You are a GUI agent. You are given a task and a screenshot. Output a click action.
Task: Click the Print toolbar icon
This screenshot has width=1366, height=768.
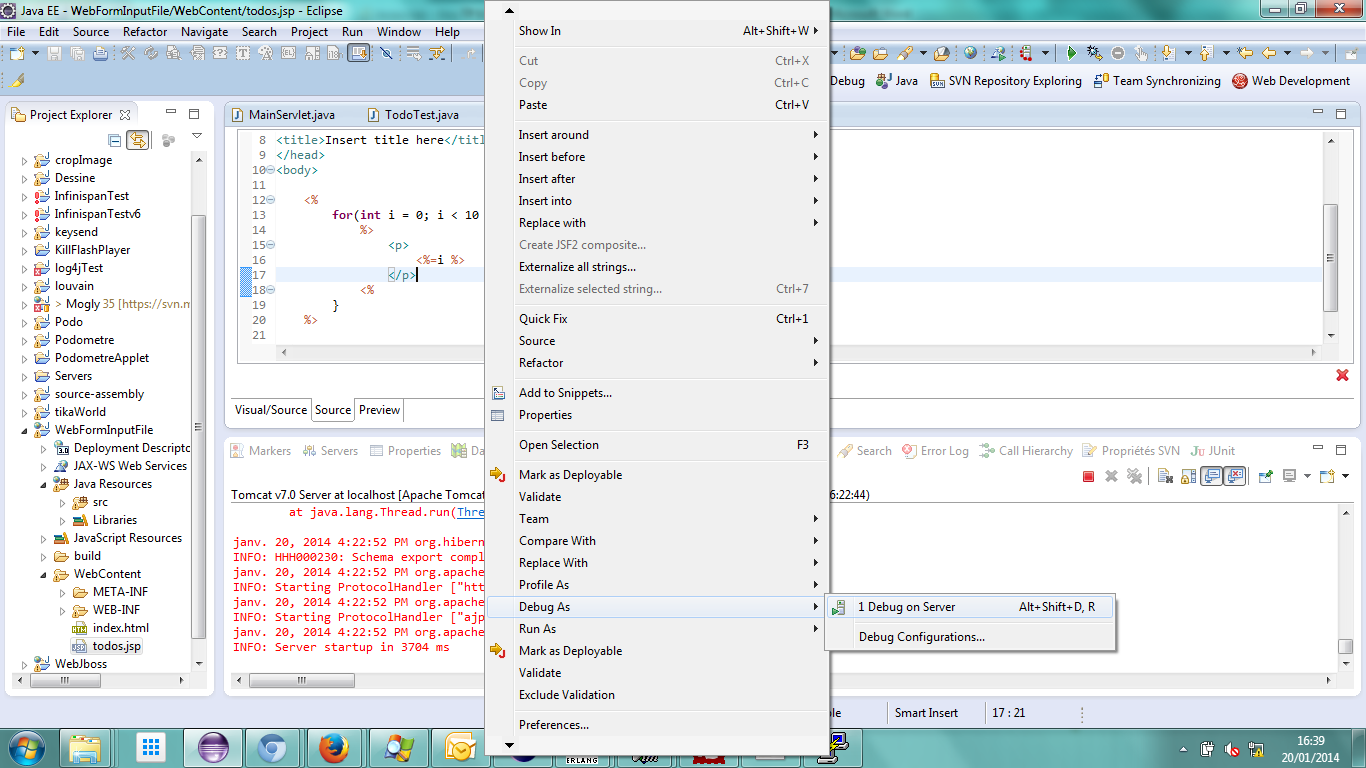pyautogui.click(x=101, y=53)
